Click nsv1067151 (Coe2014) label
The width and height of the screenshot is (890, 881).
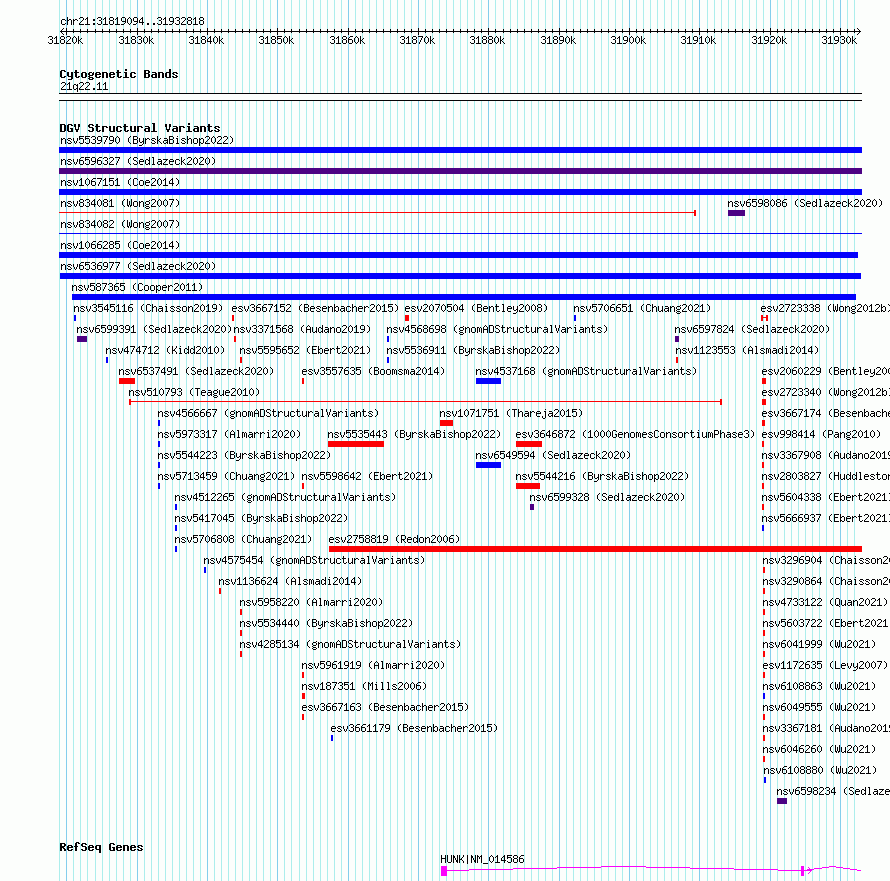120,182
